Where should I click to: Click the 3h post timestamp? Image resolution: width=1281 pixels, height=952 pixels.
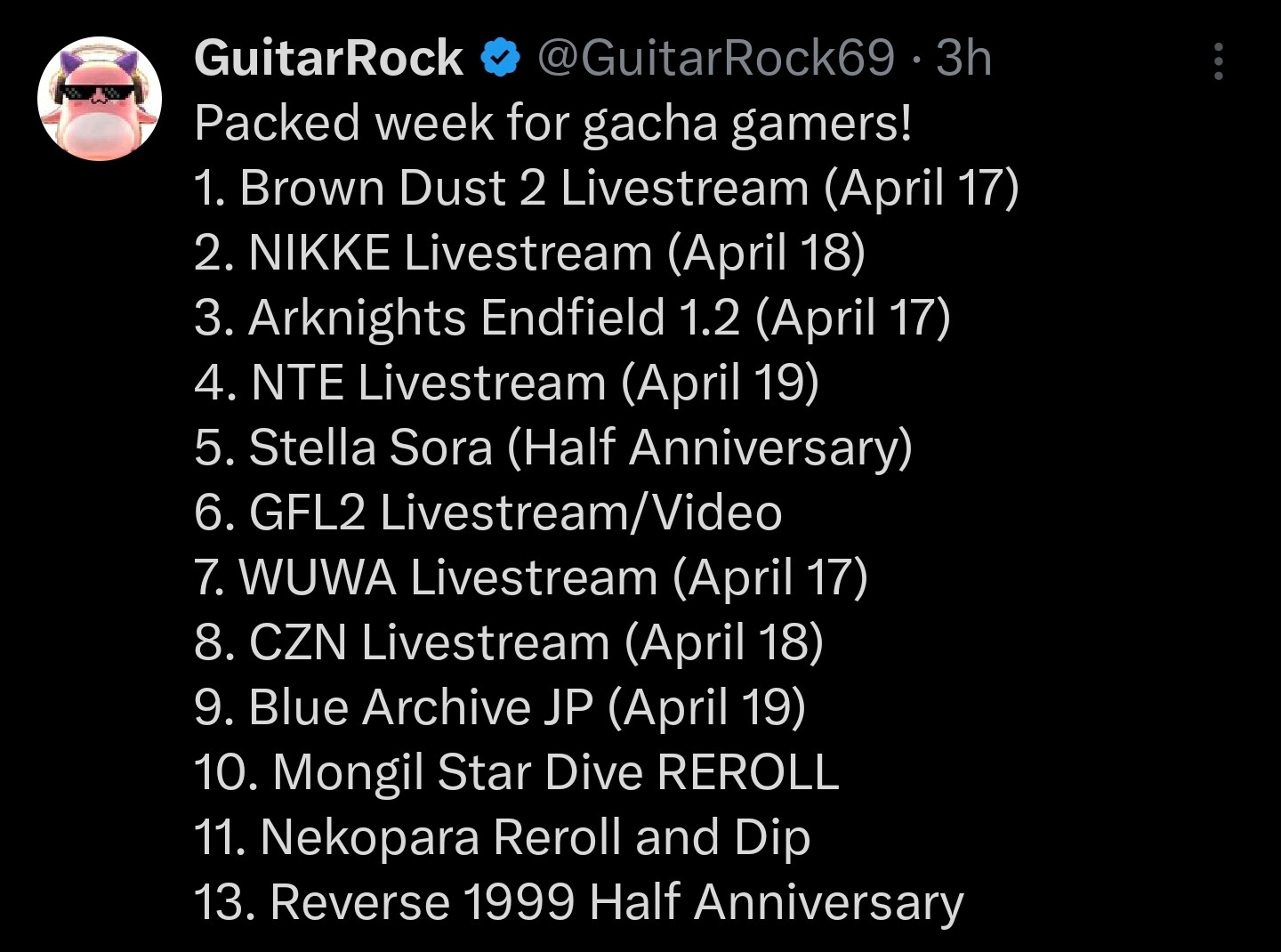point(963,58)
